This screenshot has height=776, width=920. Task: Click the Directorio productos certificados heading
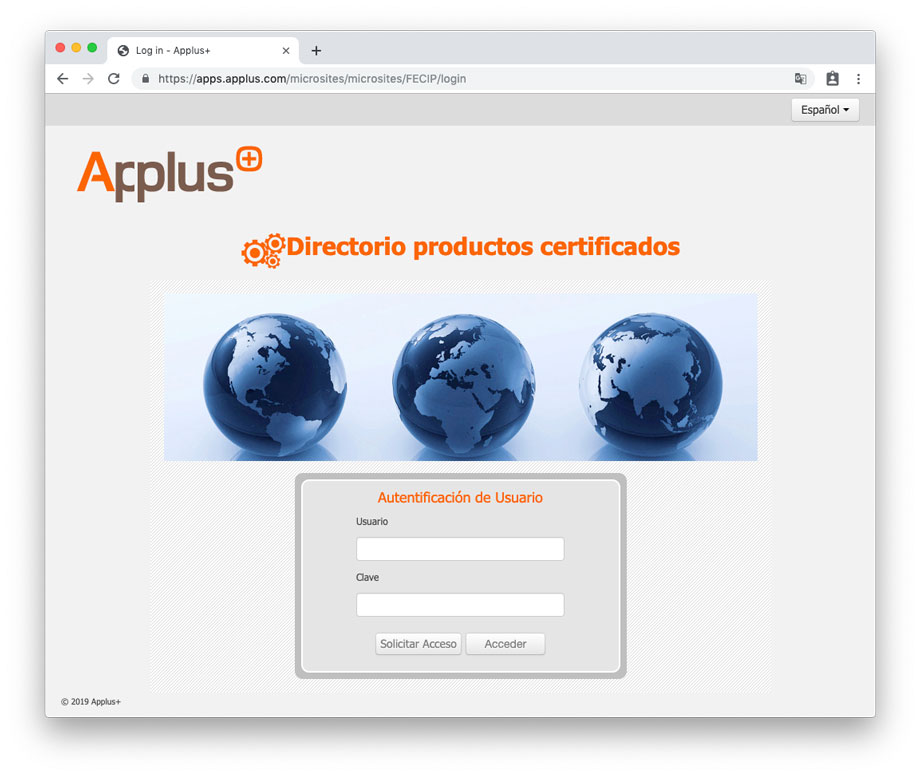pyautogui.click(x=483, y=246)
